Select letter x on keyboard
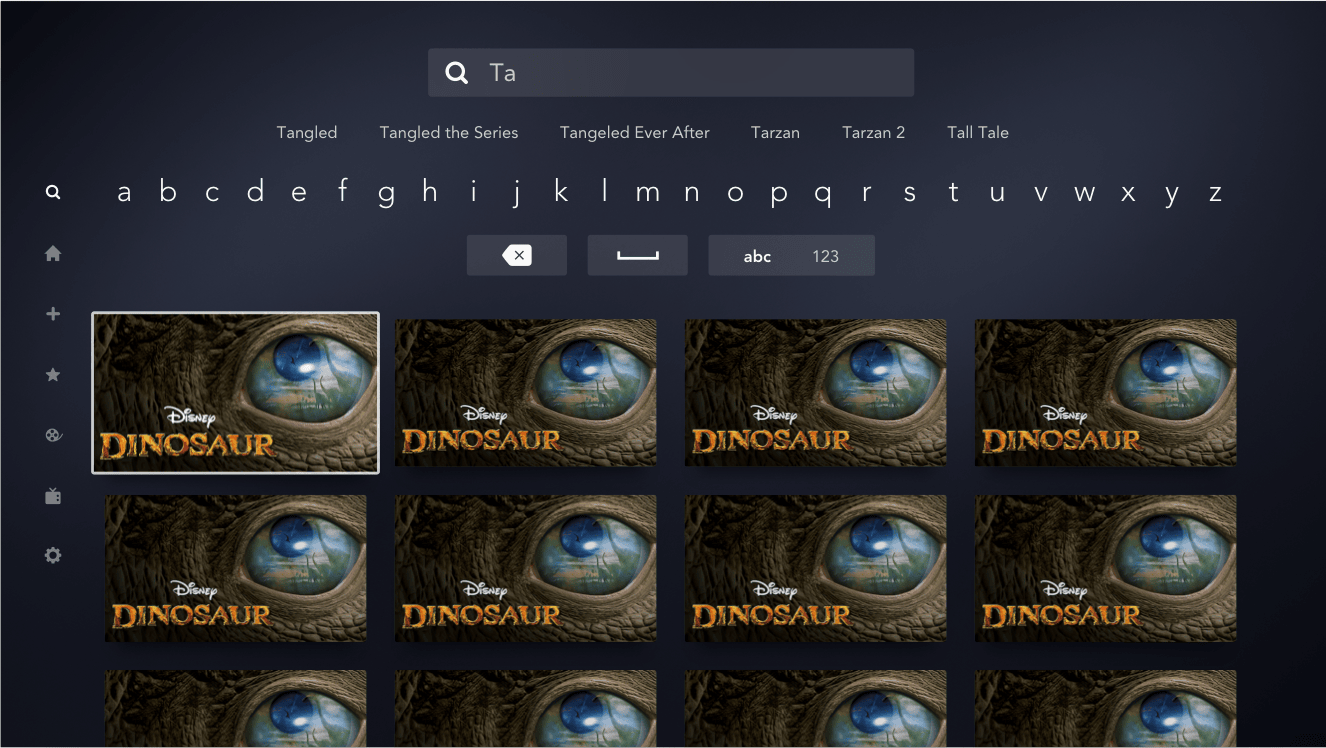The image size is (1326, 748). (x=1128, y=193)
